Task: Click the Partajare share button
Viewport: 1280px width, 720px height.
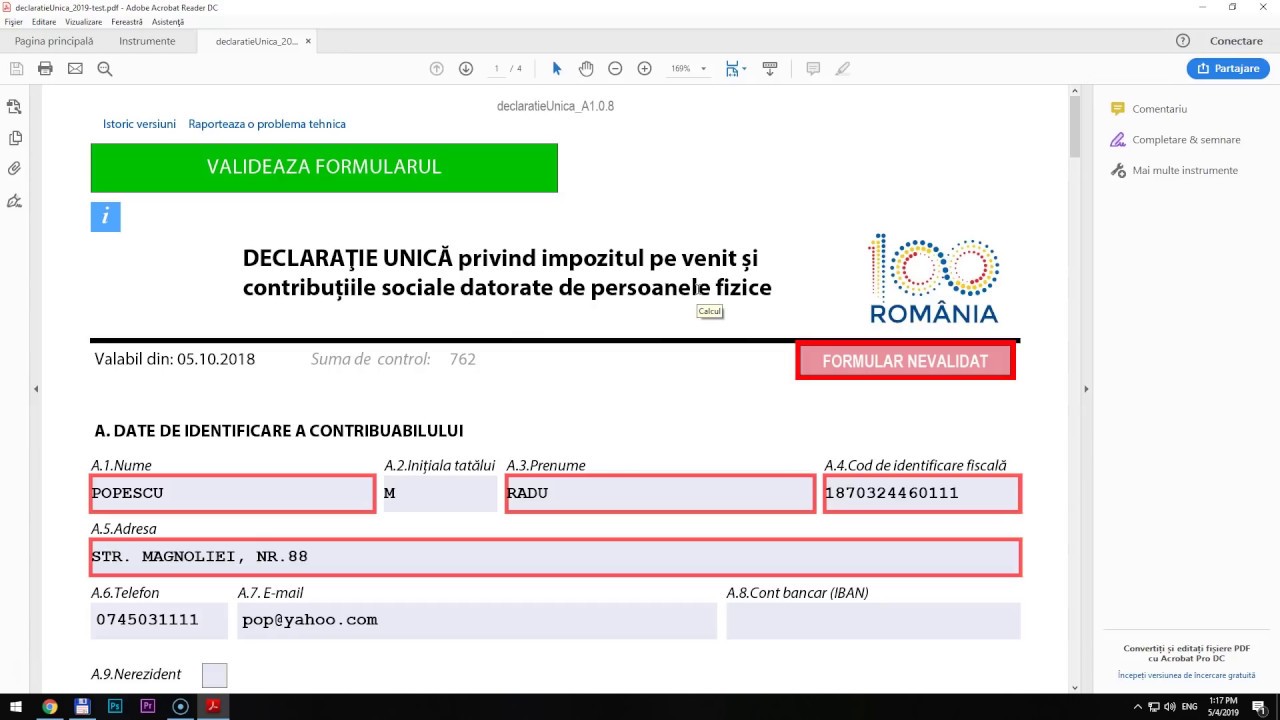Action: [1228, 69]
